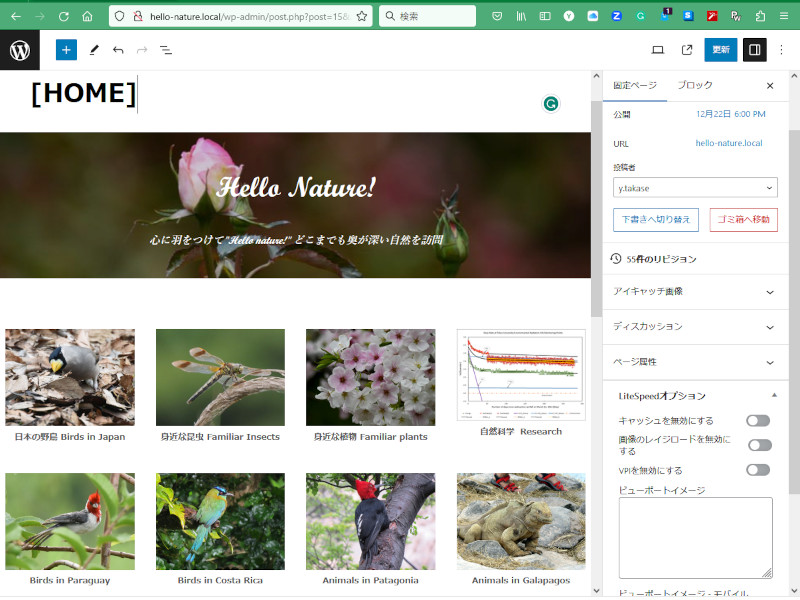
Task: Switch to the 固定ページ tab
Action: point(635,86)
